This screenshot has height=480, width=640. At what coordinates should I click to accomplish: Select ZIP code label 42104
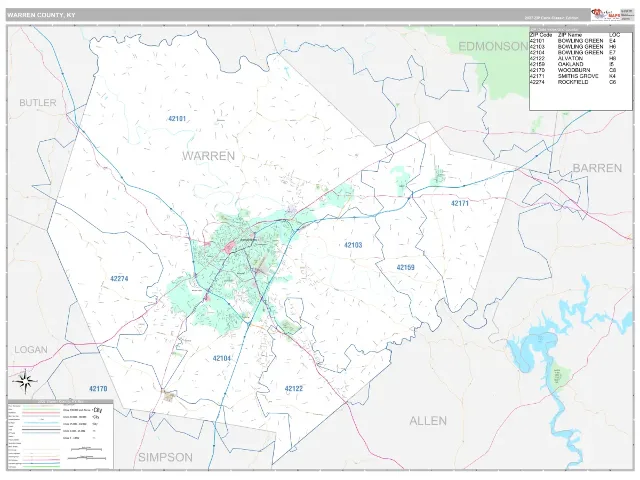[222, 358]
